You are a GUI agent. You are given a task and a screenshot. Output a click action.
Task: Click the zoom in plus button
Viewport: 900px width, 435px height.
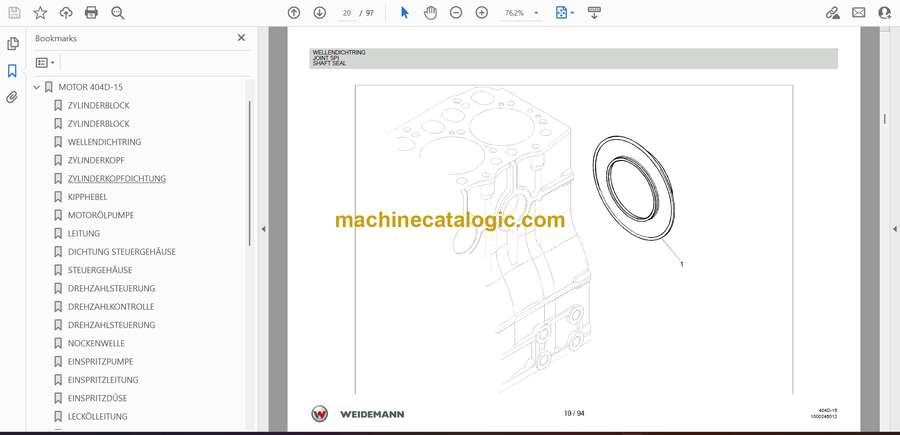[x=482, y=13]
